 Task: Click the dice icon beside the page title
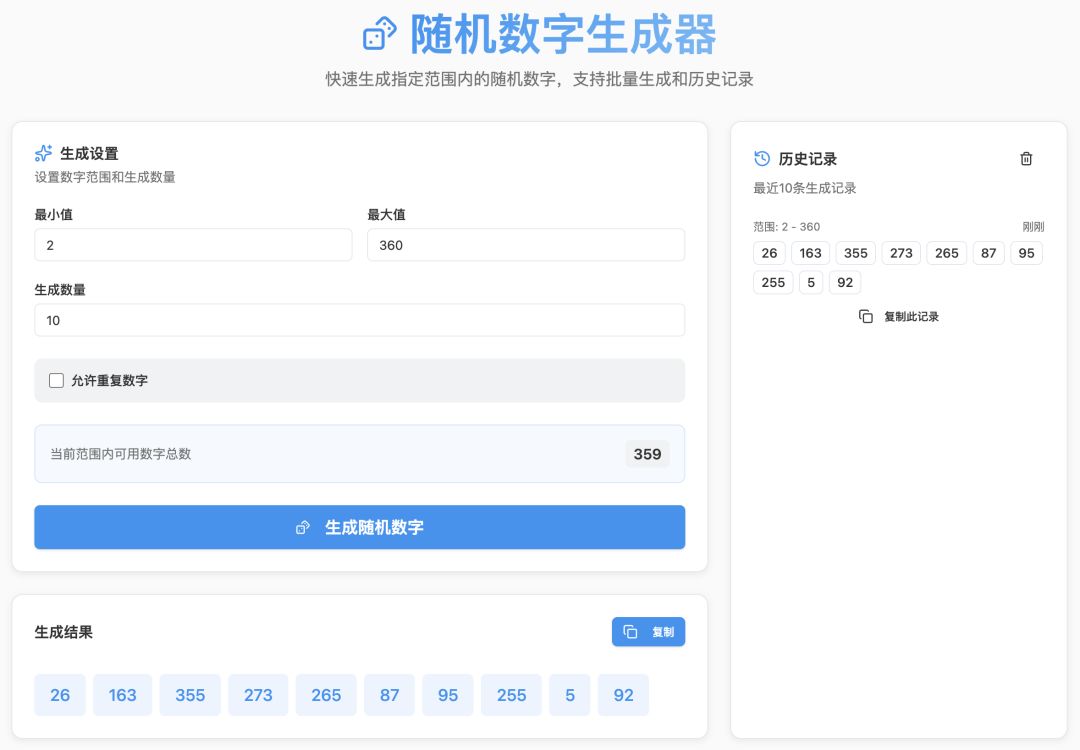click(380, 34)
